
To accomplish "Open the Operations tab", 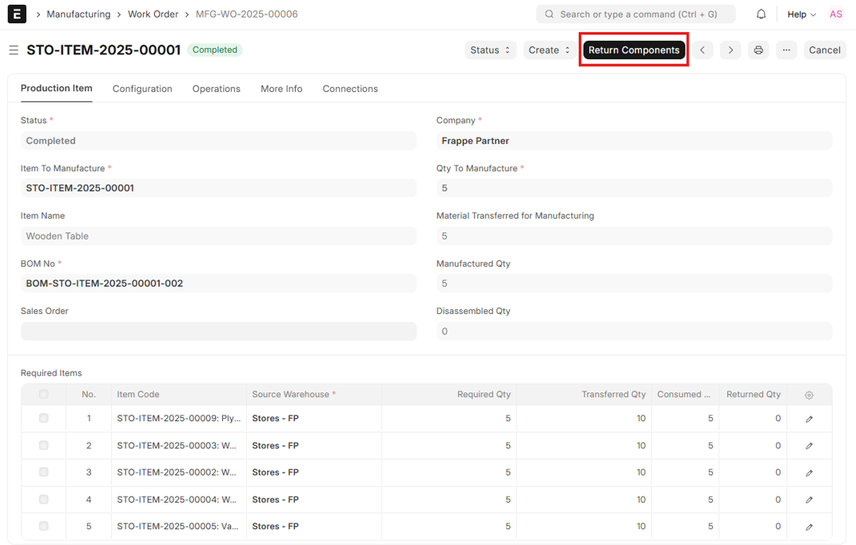I will (x=216, y=89).
